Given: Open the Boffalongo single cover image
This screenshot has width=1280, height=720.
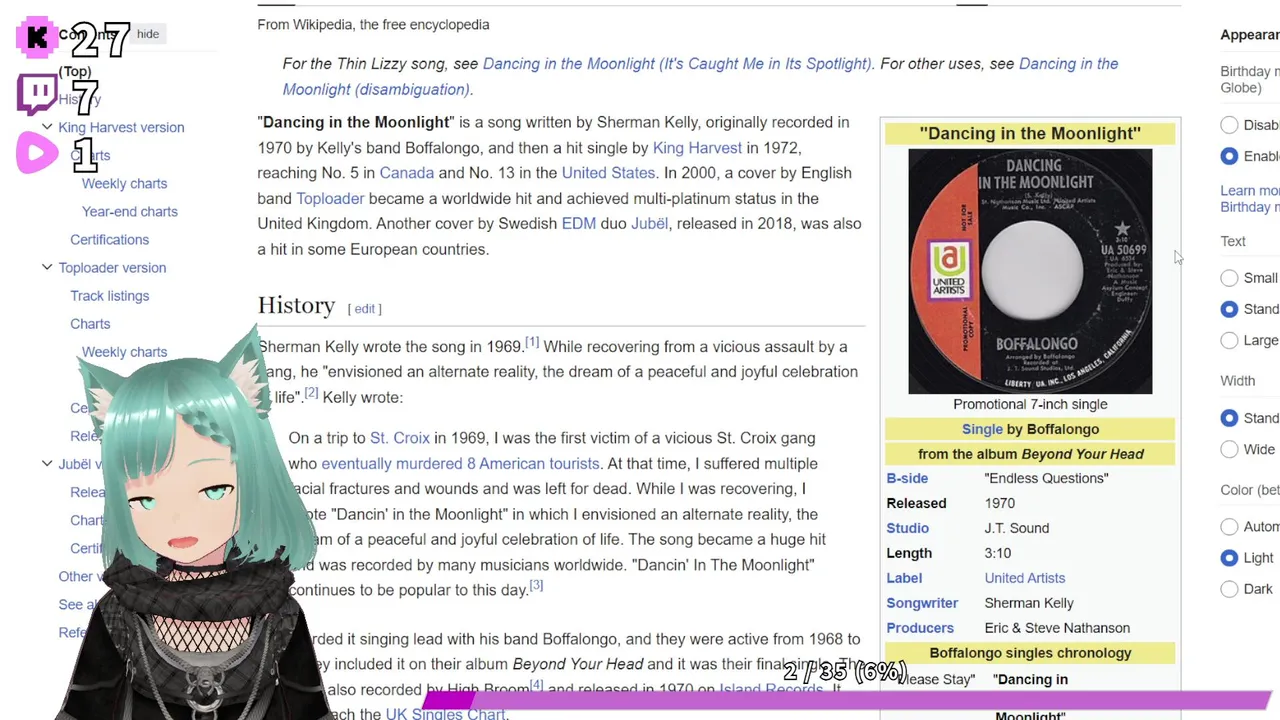Looking at the screenshot, I should pyautogui.click(x=1030, y=271).
